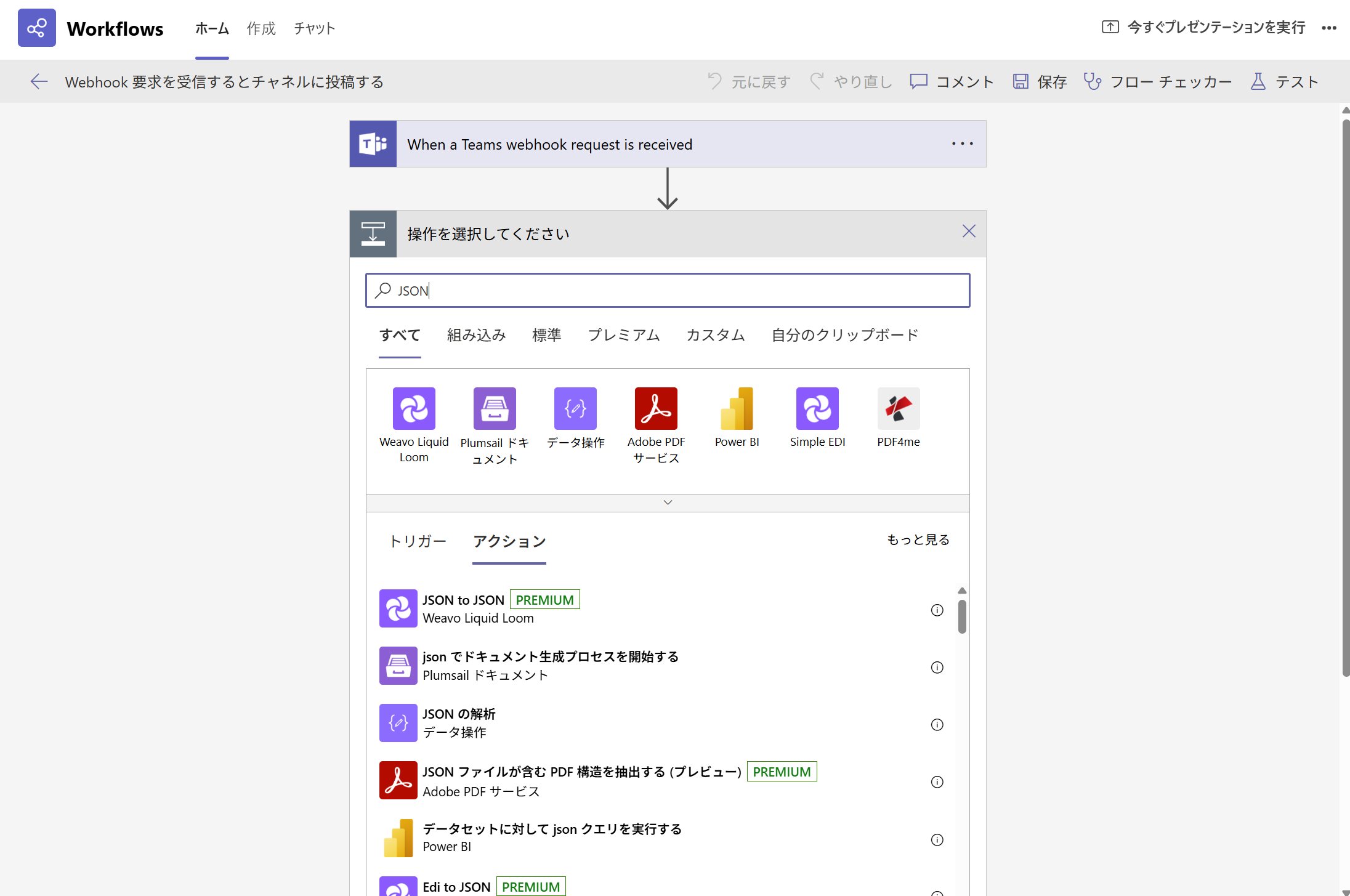Image resolution: width=1350 pixels, height=896 pixels.
Task: Click the page vertical scrollbar
Action: [x=1346, y=398]
